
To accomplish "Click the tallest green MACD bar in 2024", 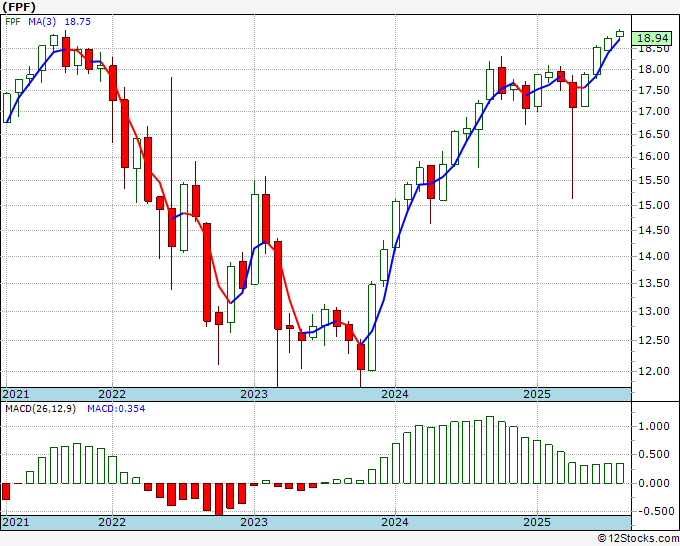I will 490,450.
